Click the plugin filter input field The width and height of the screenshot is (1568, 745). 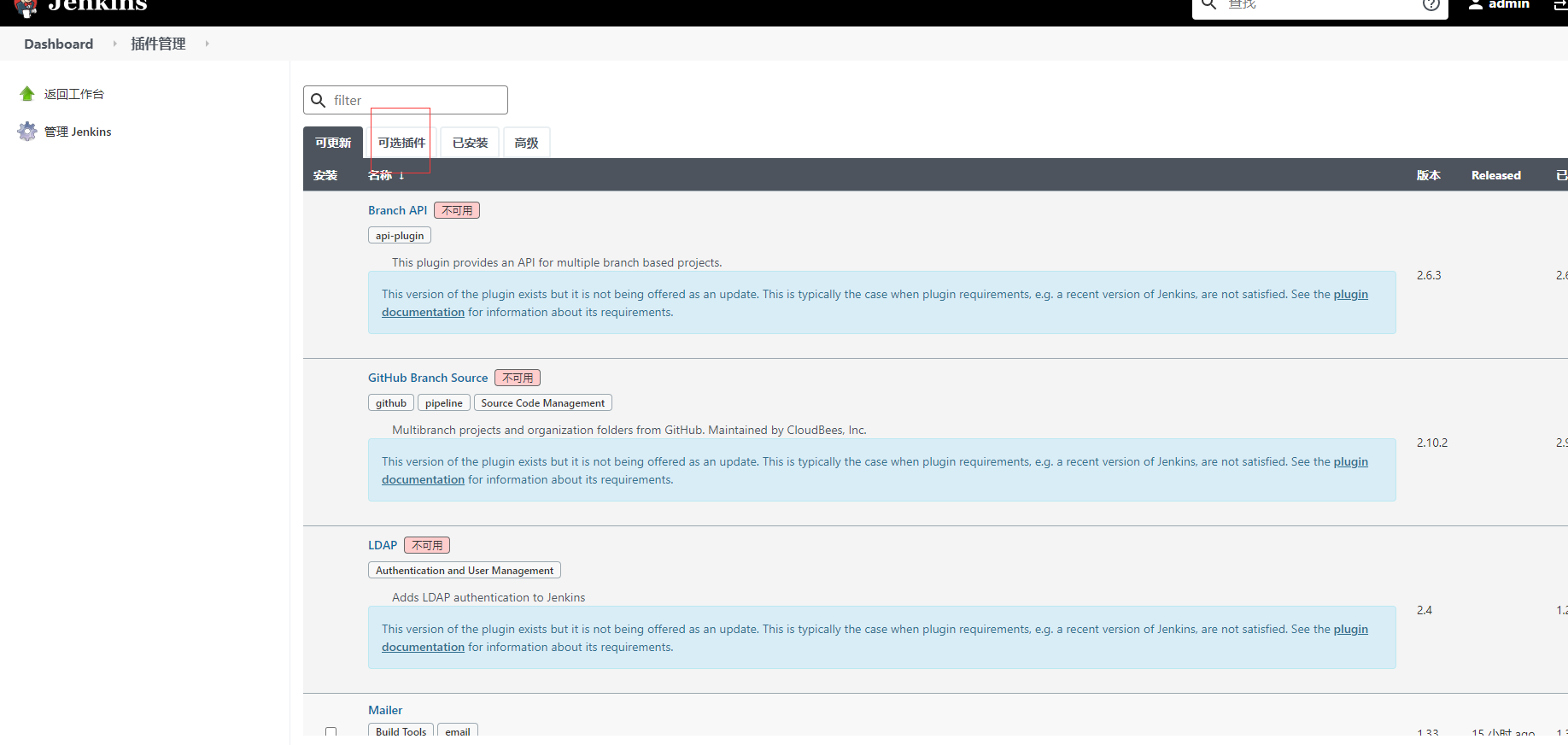406,100
